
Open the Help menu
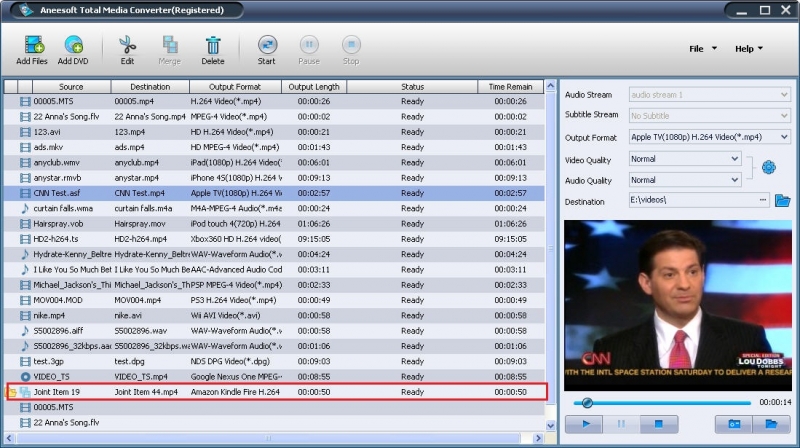(748, 48)
